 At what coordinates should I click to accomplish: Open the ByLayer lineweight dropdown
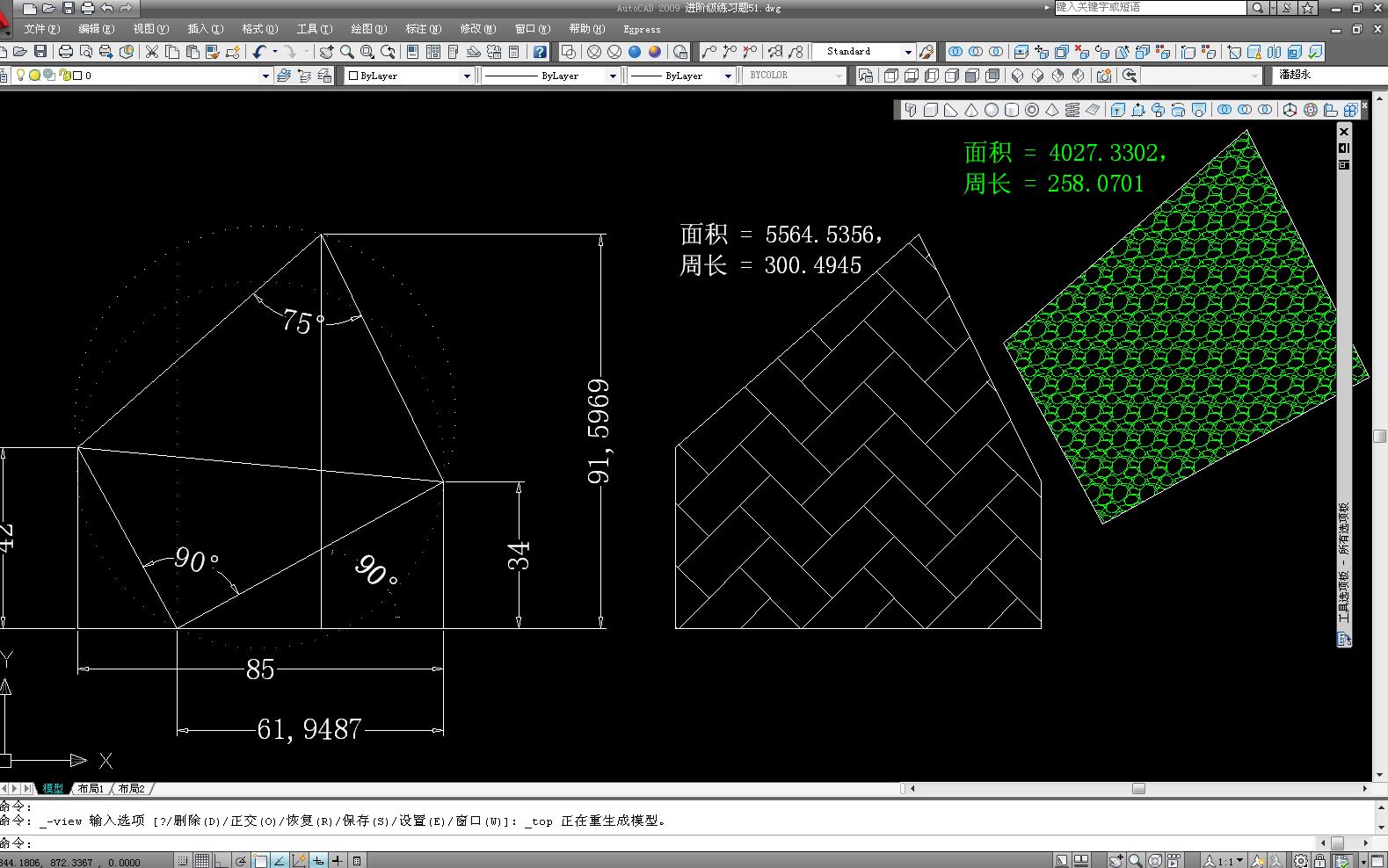728,76
